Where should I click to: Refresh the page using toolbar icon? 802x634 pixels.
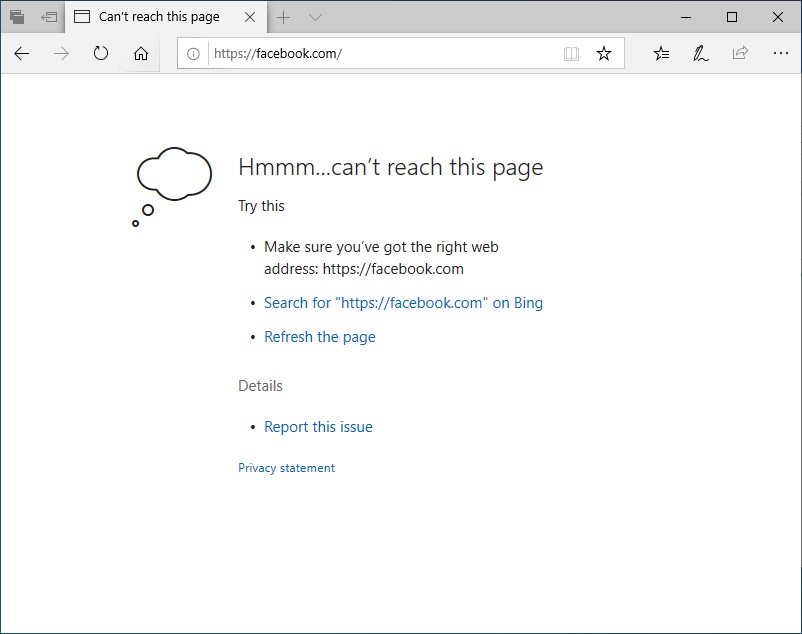(101, 53)
